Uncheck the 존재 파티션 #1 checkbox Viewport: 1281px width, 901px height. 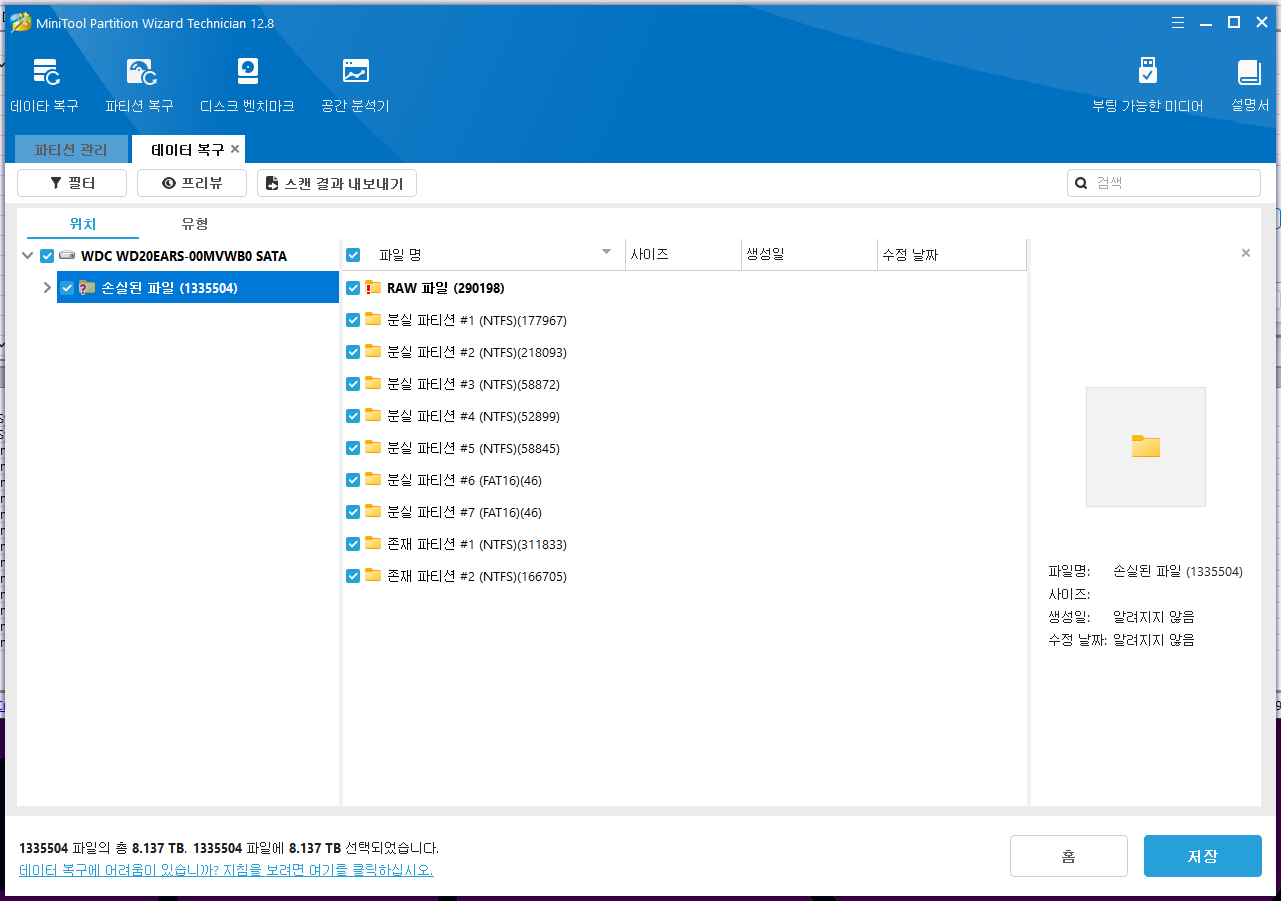[353, 544]
